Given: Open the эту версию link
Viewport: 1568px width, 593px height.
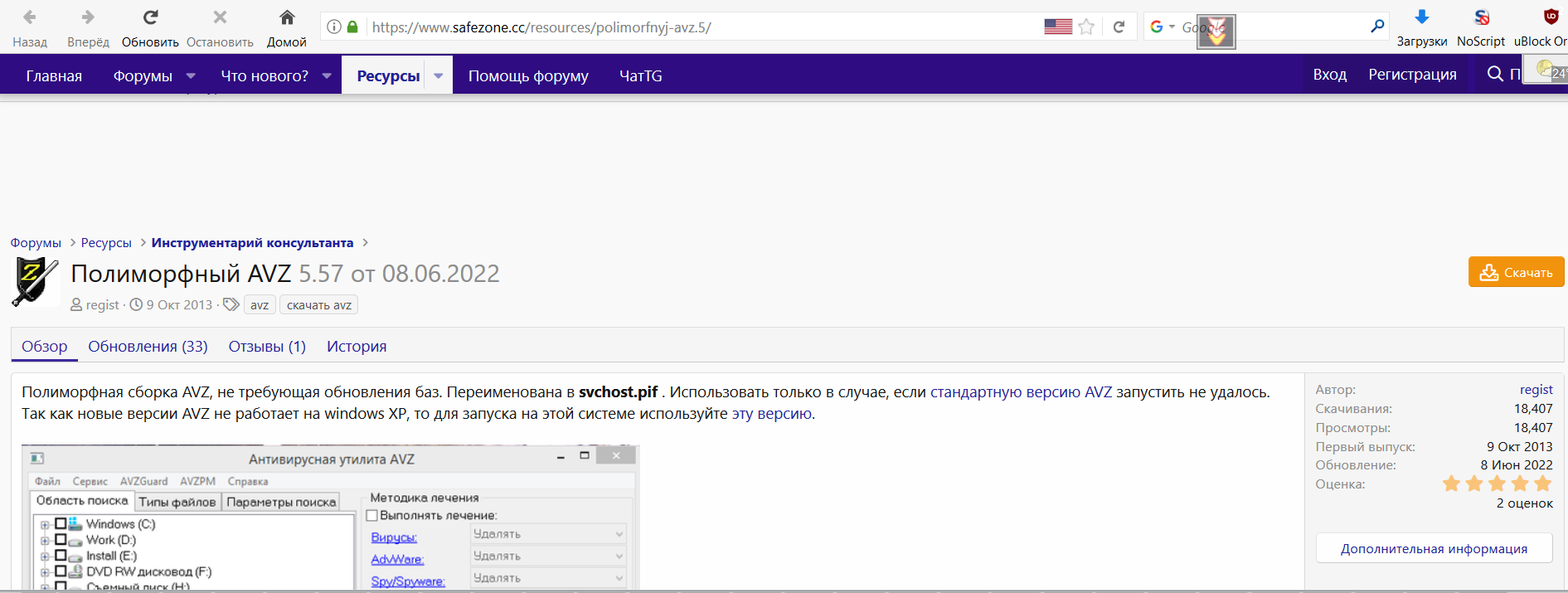Looking at the screenshot, I should click(x=771, y=414).
